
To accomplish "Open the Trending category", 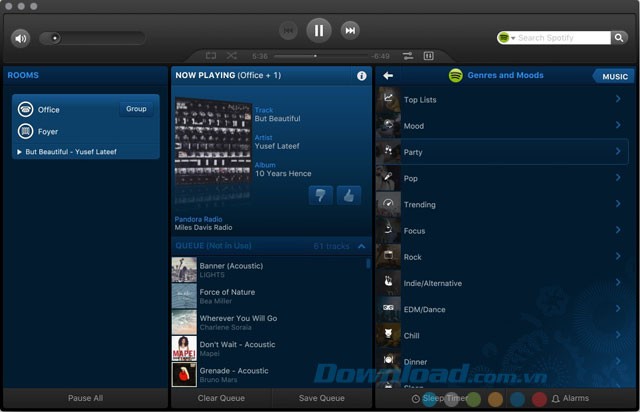I will click(502, 205).
